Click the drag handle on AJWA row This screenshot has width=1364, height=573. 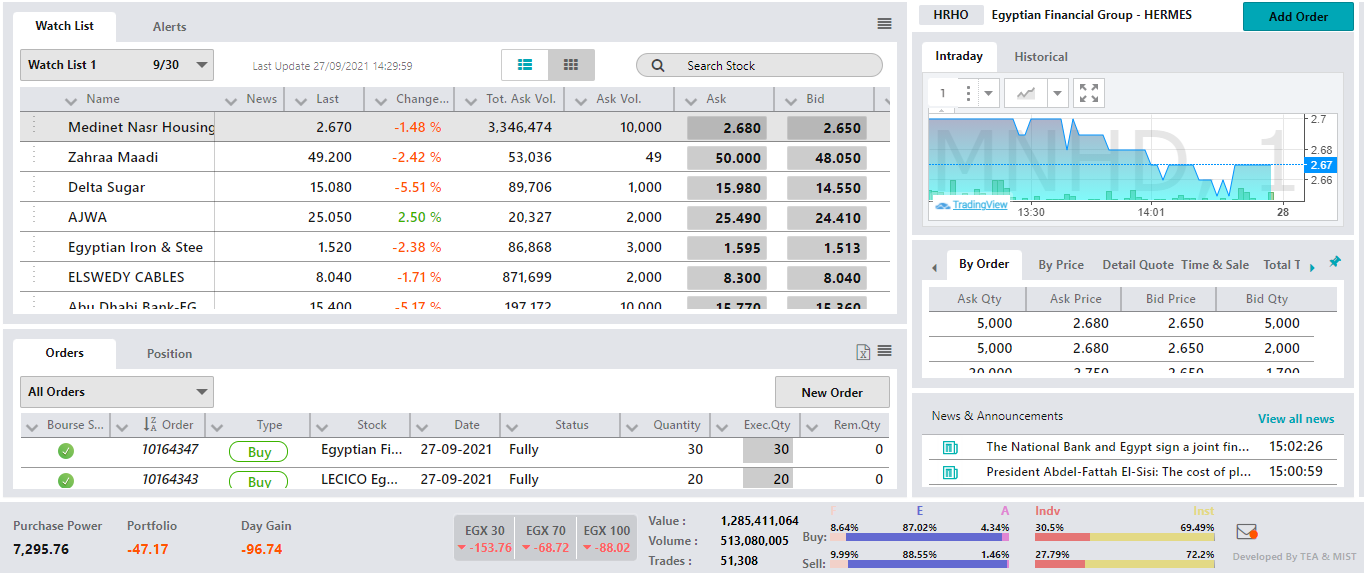click(32, 216)
